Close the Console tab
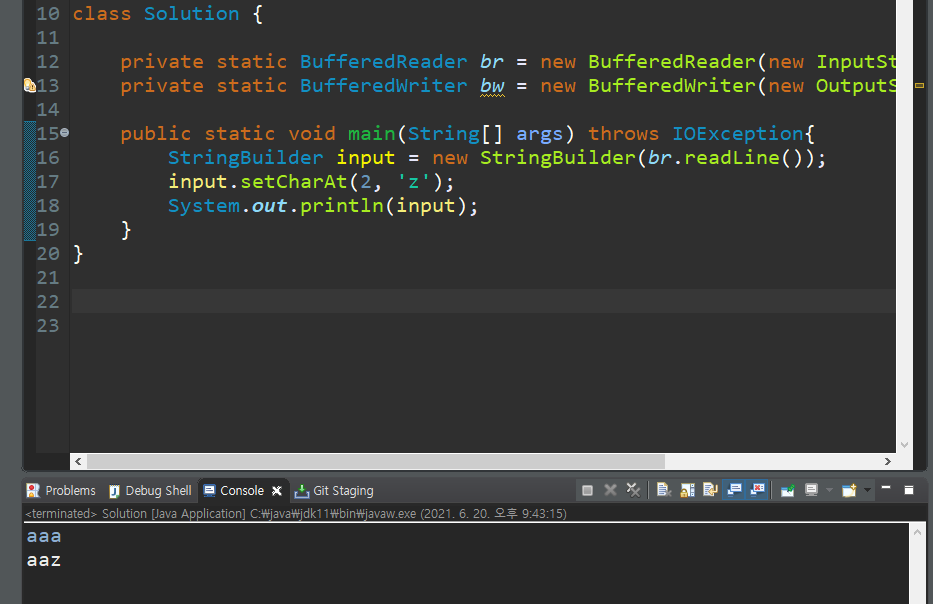The width and height of the screenshot is (933, 604). coord(277,490)
